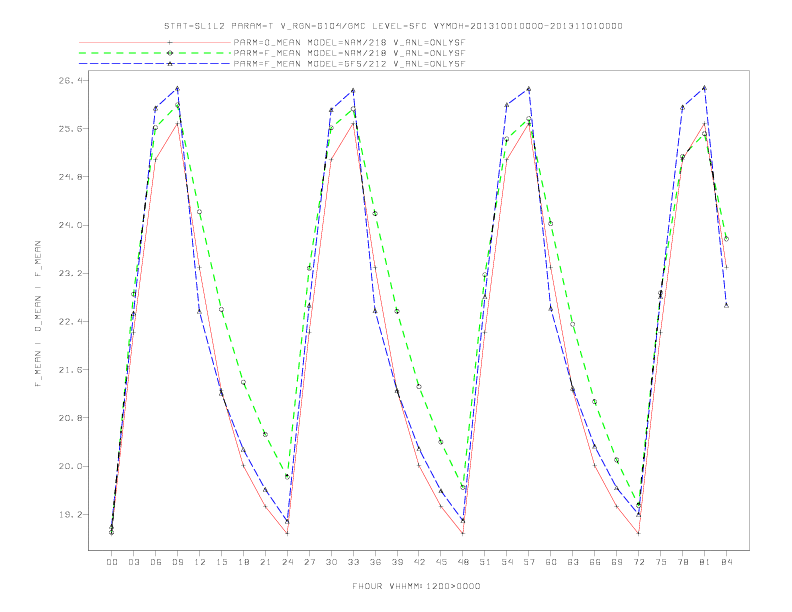Viewport: 792px width, 612px height.
Task: Click the red legend line plus marker
Action: [x=170, y=42]
